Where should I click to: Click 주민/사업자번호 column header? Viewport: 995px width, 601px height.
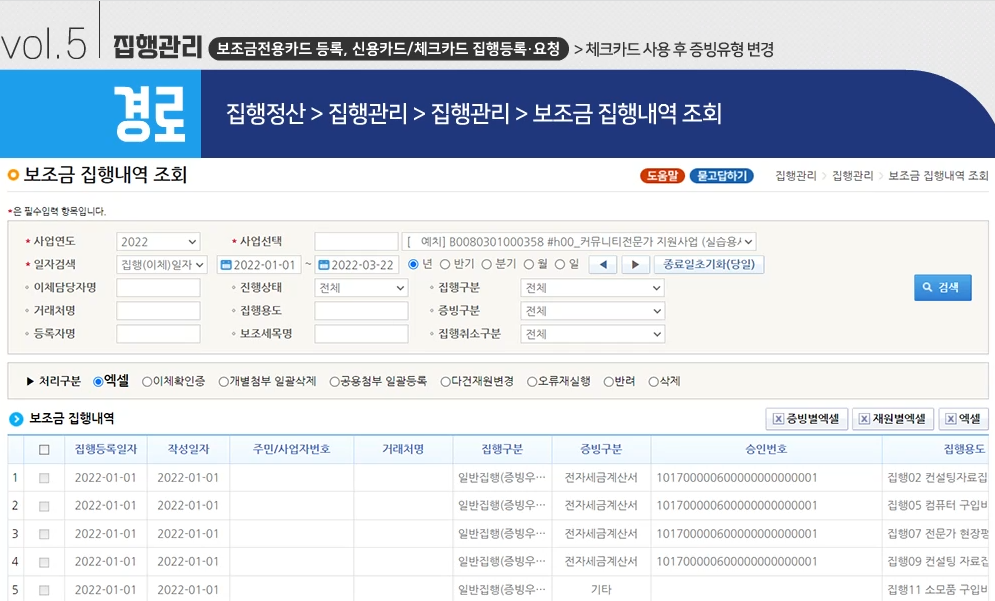[291, 449]
